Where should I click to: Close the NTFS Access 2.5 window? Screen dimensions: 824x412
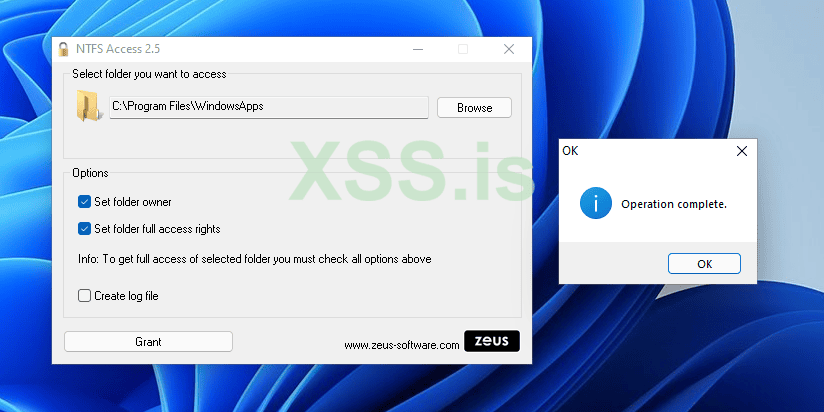(x=509, y=49)
